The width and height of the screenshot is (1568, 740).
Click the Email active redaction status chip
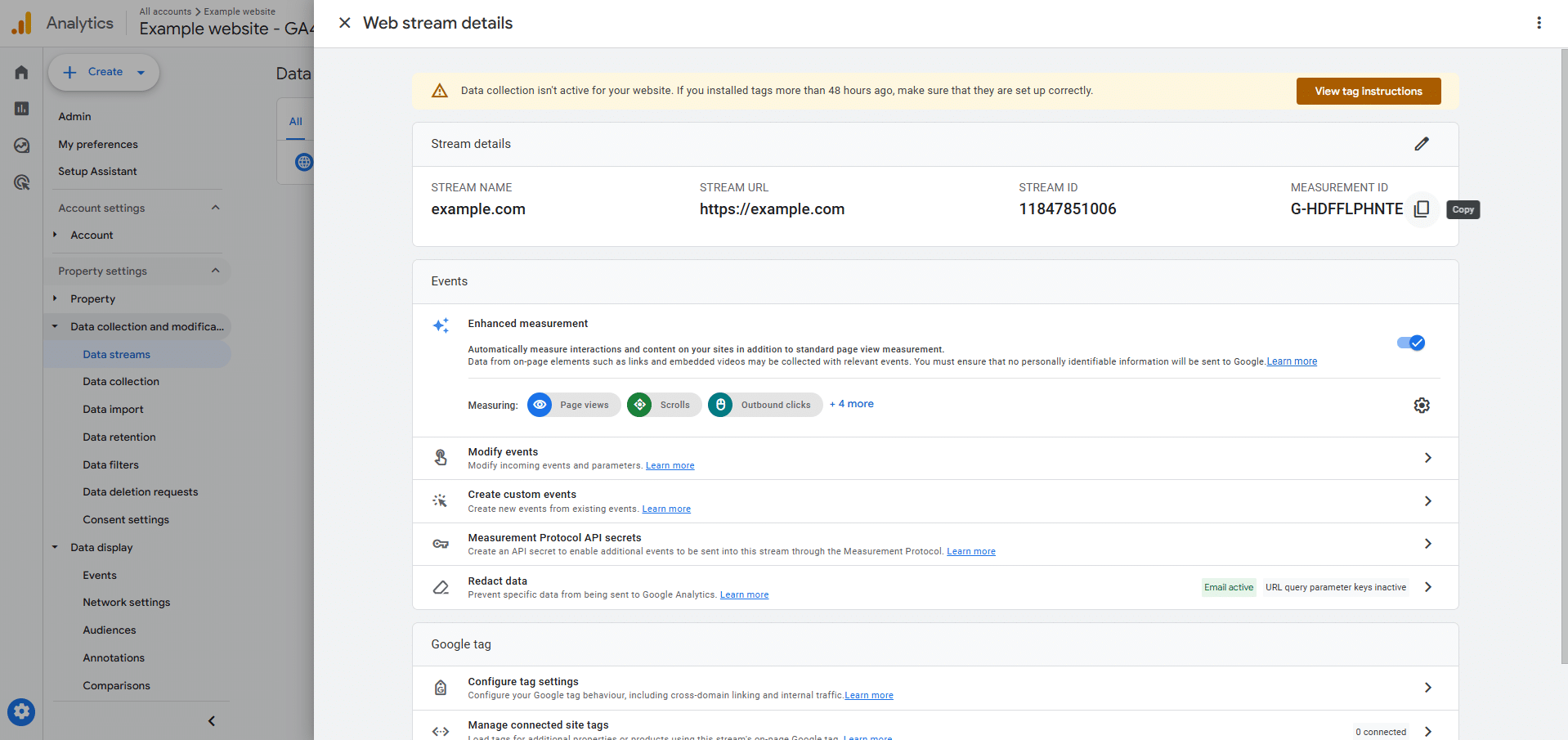(1228, 587)
